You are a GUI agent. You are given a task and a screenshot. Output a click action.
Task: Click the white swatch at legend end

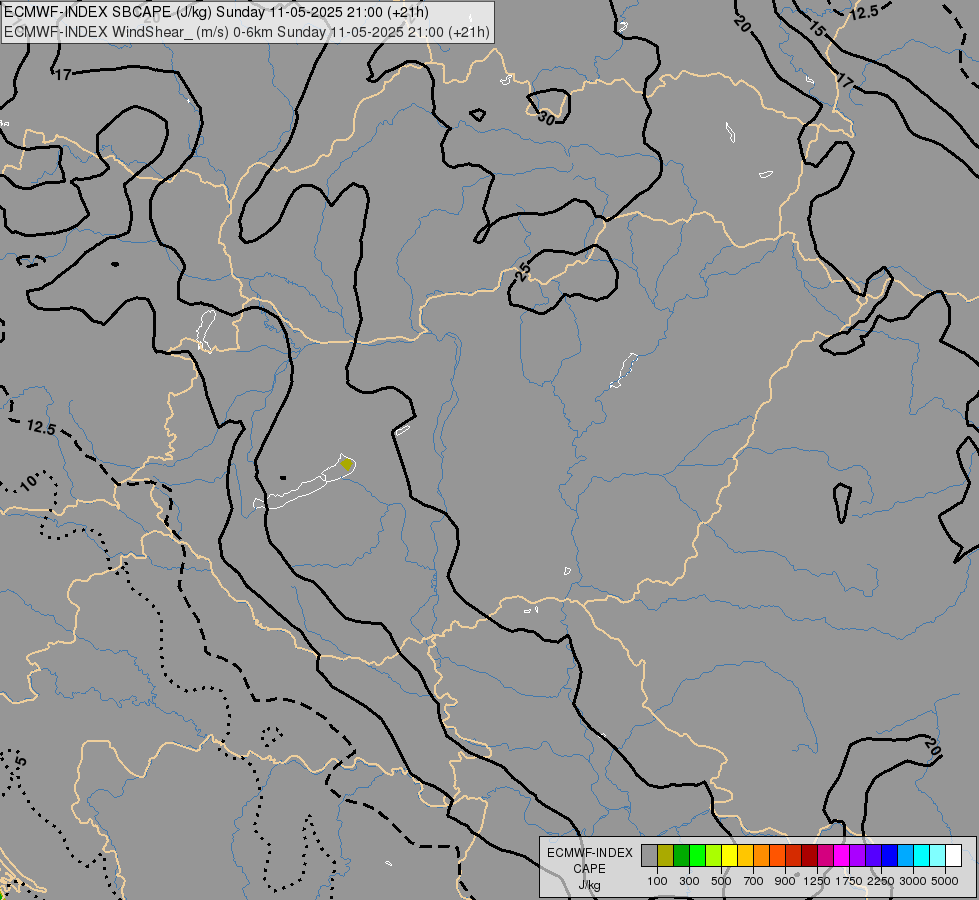click(x=953, y=855)
